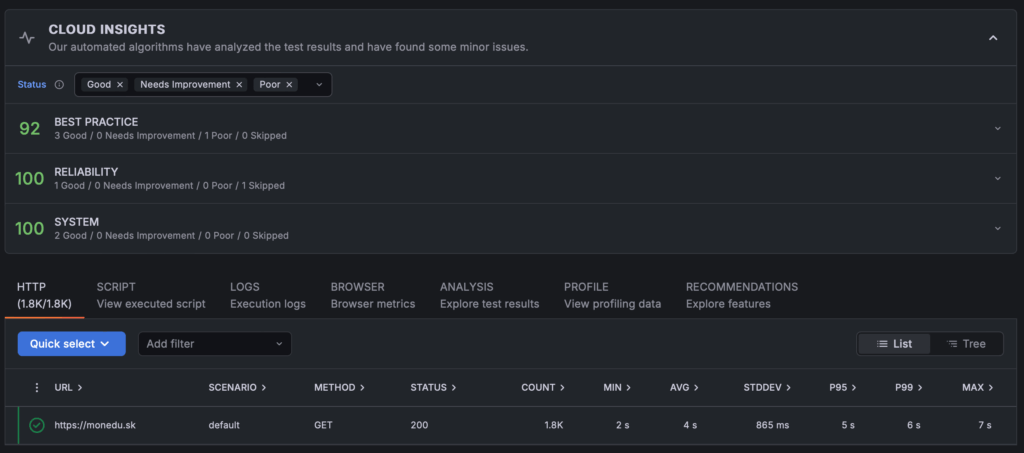Expand the Reliability section
The width and height of the screenshot is (1024, 453).
click(x=997, y=178)
